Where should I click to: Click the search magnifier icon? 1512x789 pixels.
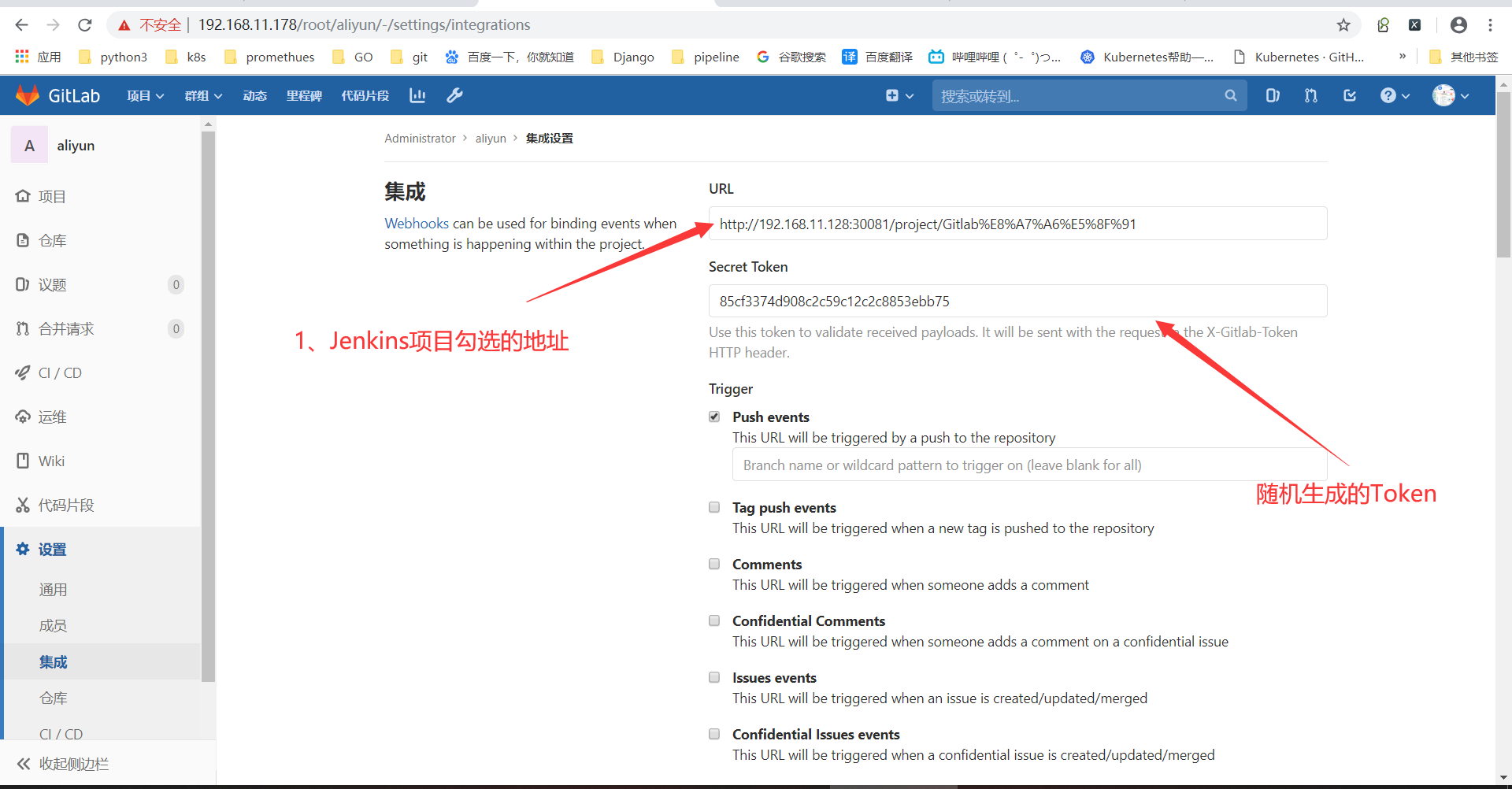tap(1231, 95)
